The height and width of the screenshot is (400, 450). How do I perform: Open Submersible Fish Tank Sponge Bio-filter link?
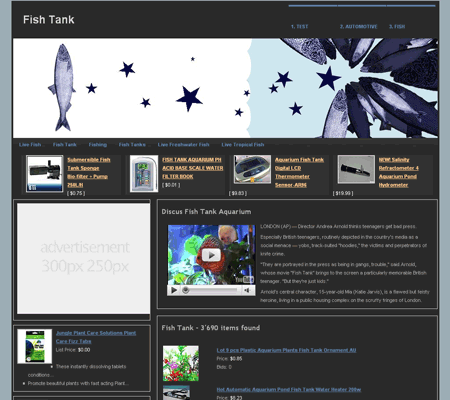[89, 172]
